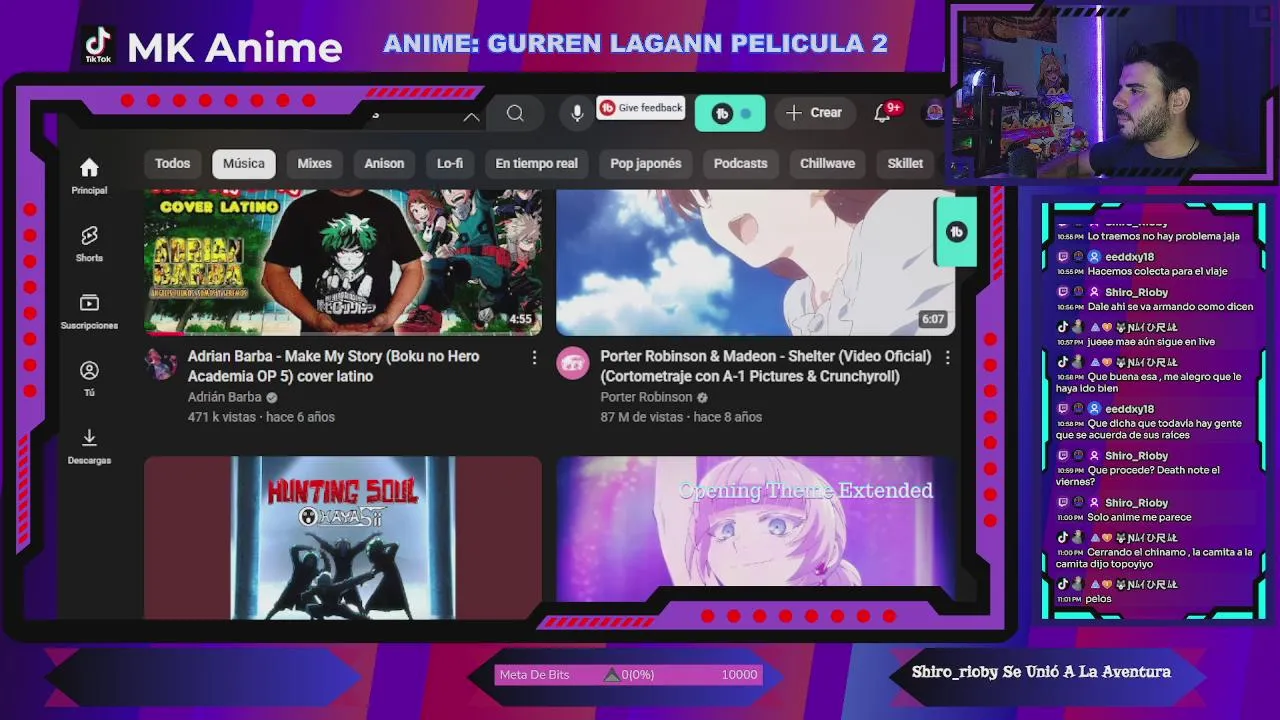
Task: Collapse the search suggestions chevron
Action: [471, 116]
